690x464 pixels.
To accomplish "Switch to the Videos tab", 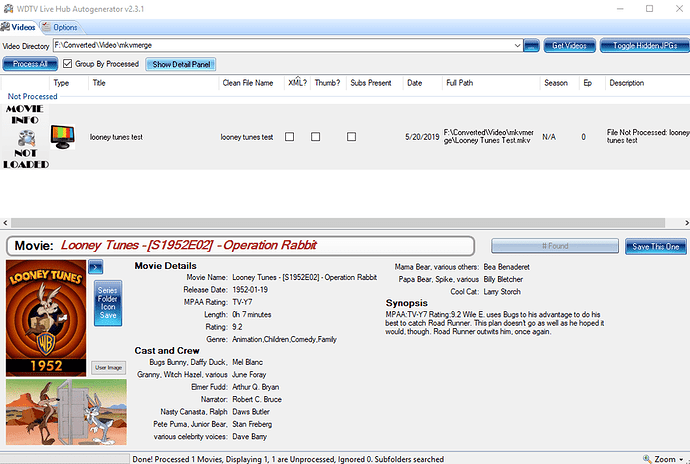I will tap(18, 27).
